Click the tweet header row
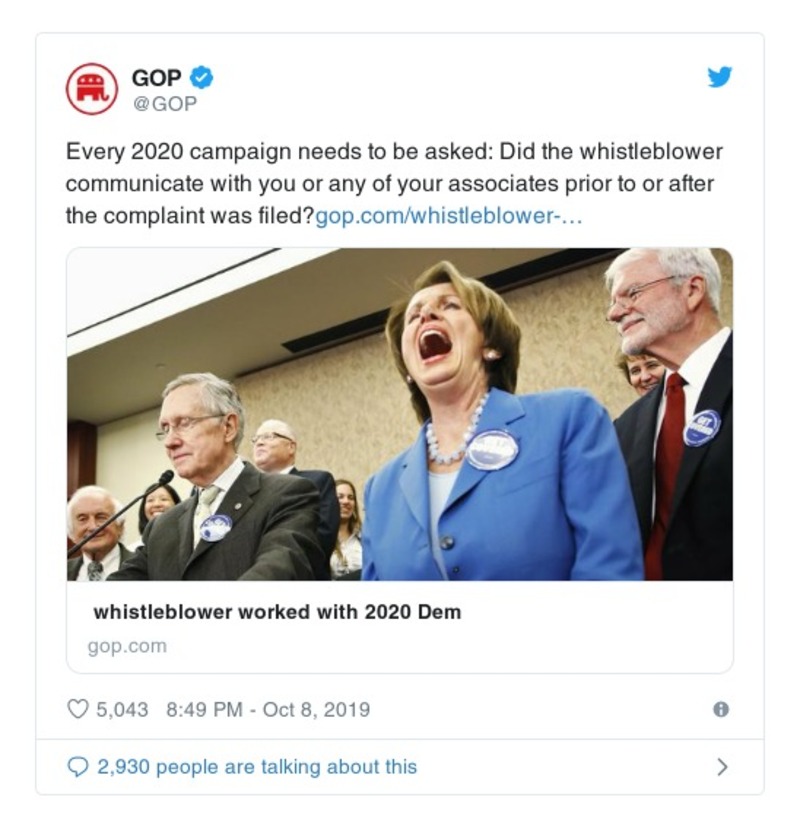Viewport: 800px width, 829px height. pyautogui.click(x=300, y=82)
